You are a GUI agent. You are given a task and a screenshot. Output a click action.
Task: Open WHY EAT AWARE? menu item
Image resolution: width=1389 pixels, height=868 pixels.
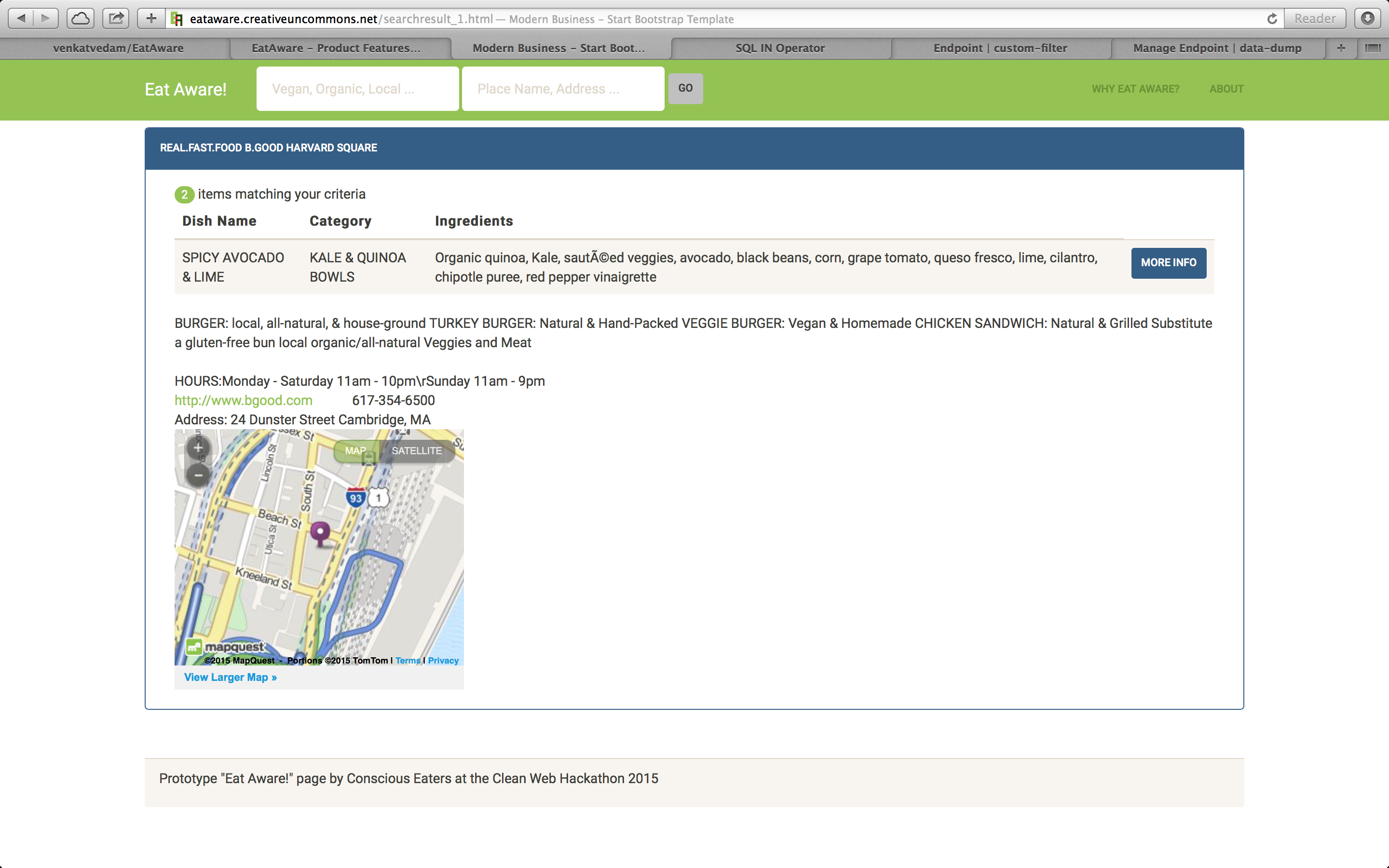point(1135,89)
